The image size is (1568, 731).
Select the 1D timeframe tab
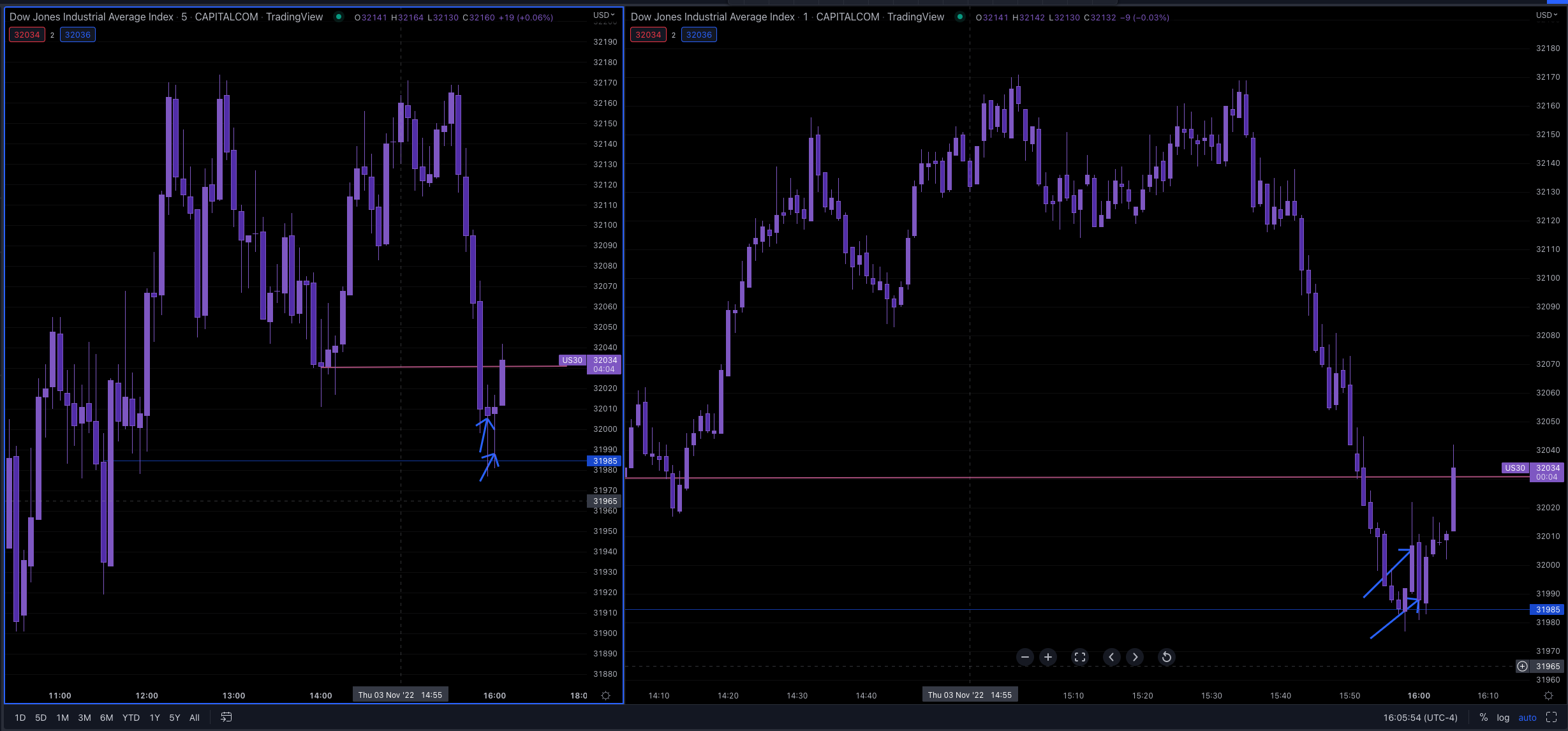(20, 717)
